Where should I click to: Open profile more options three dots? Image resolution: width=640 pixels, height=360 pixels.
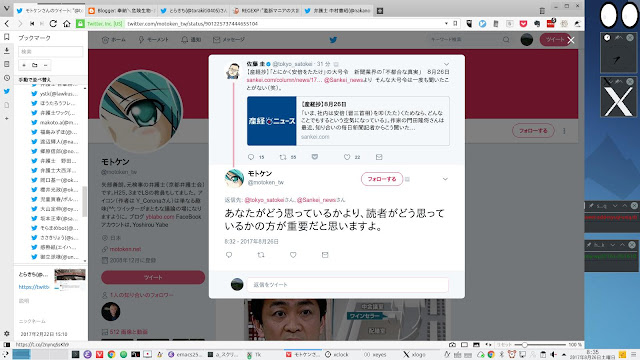click(x=564, y=131)
